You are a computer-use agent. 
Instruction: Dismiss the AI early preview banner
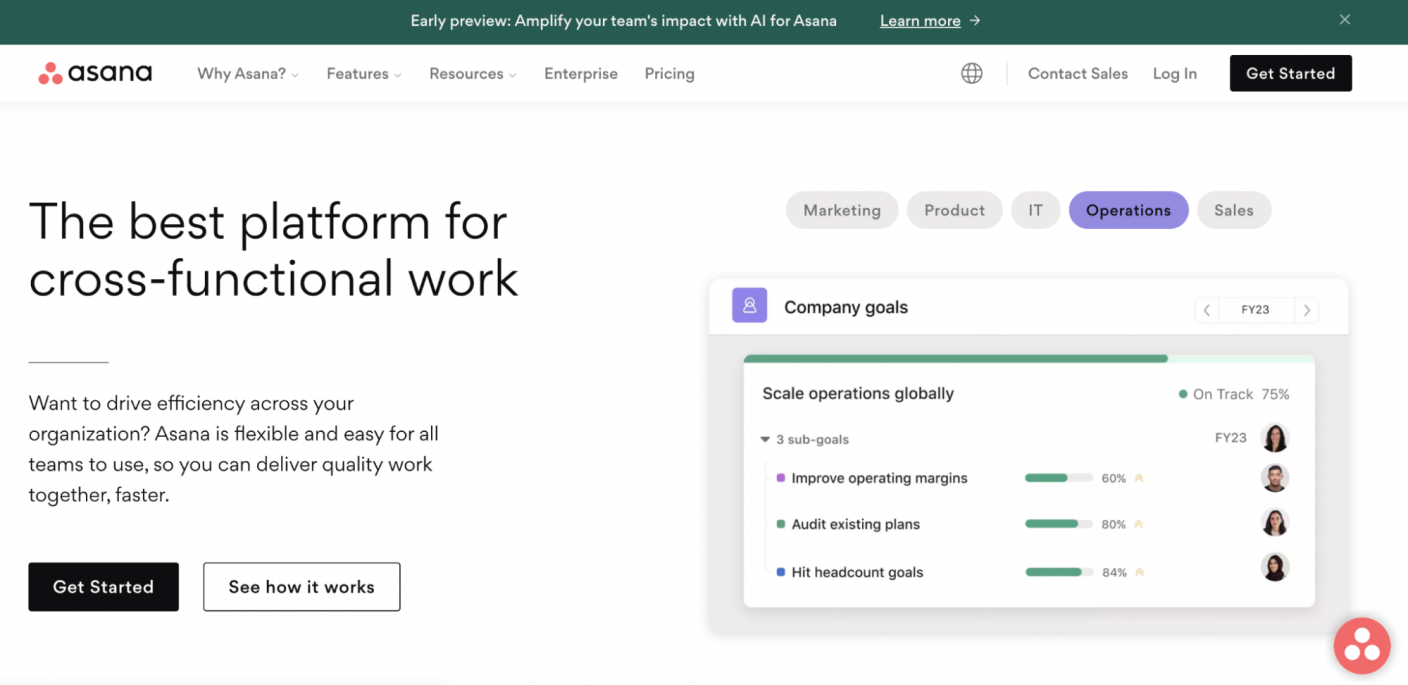tap(1344, 19)
